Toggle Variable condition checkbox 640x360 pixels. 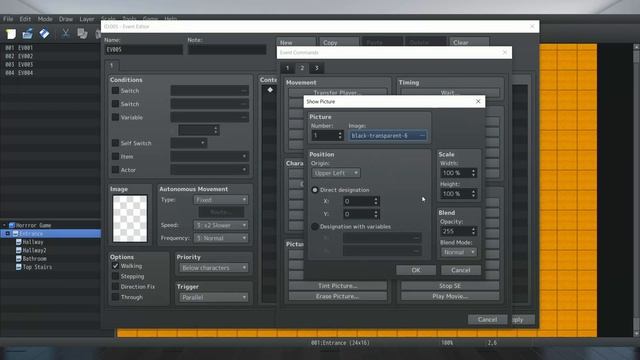click(115, 117)
